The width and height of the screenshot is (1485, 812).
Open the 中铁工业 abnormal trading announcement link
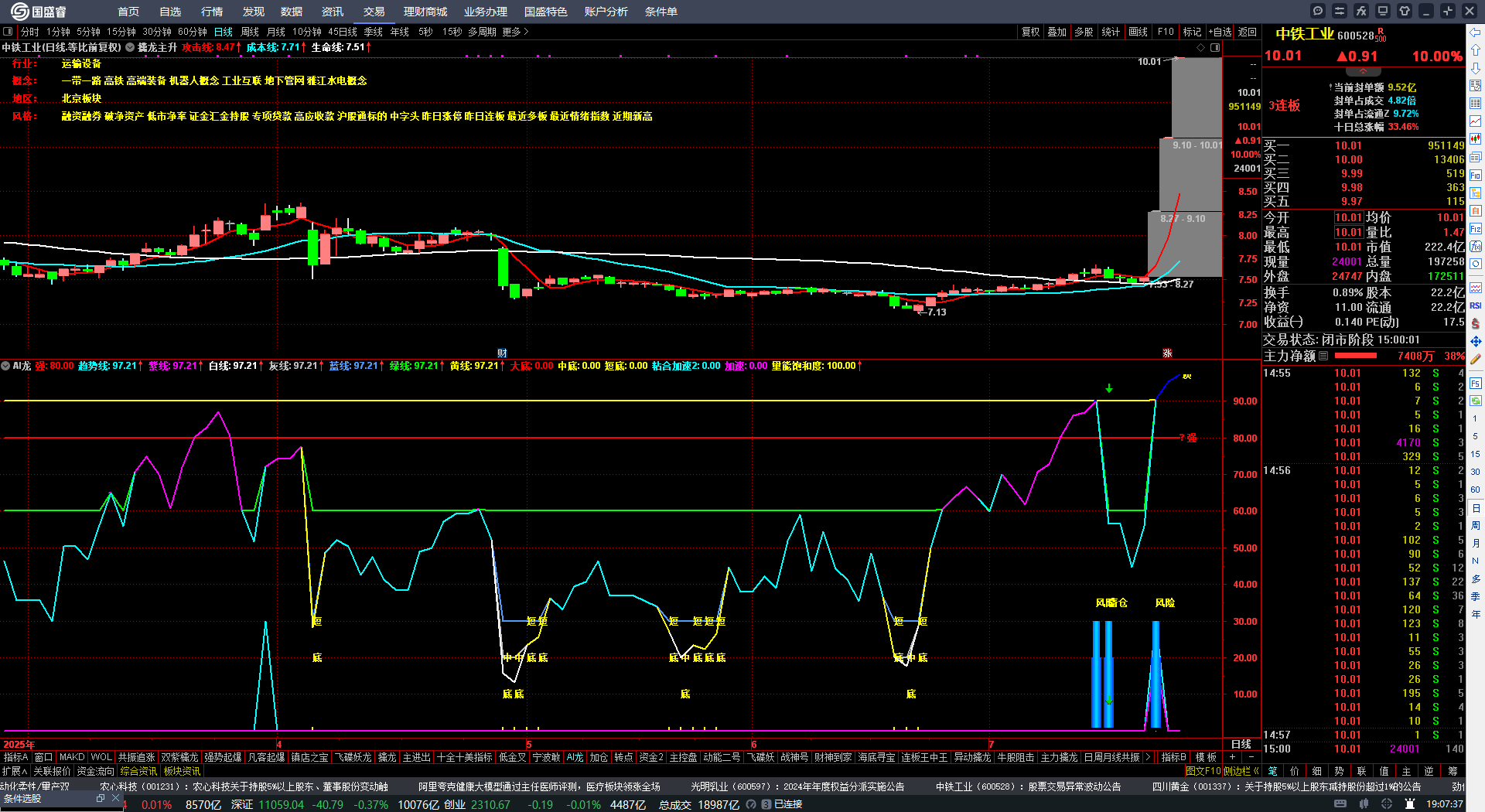point(1028,786)
